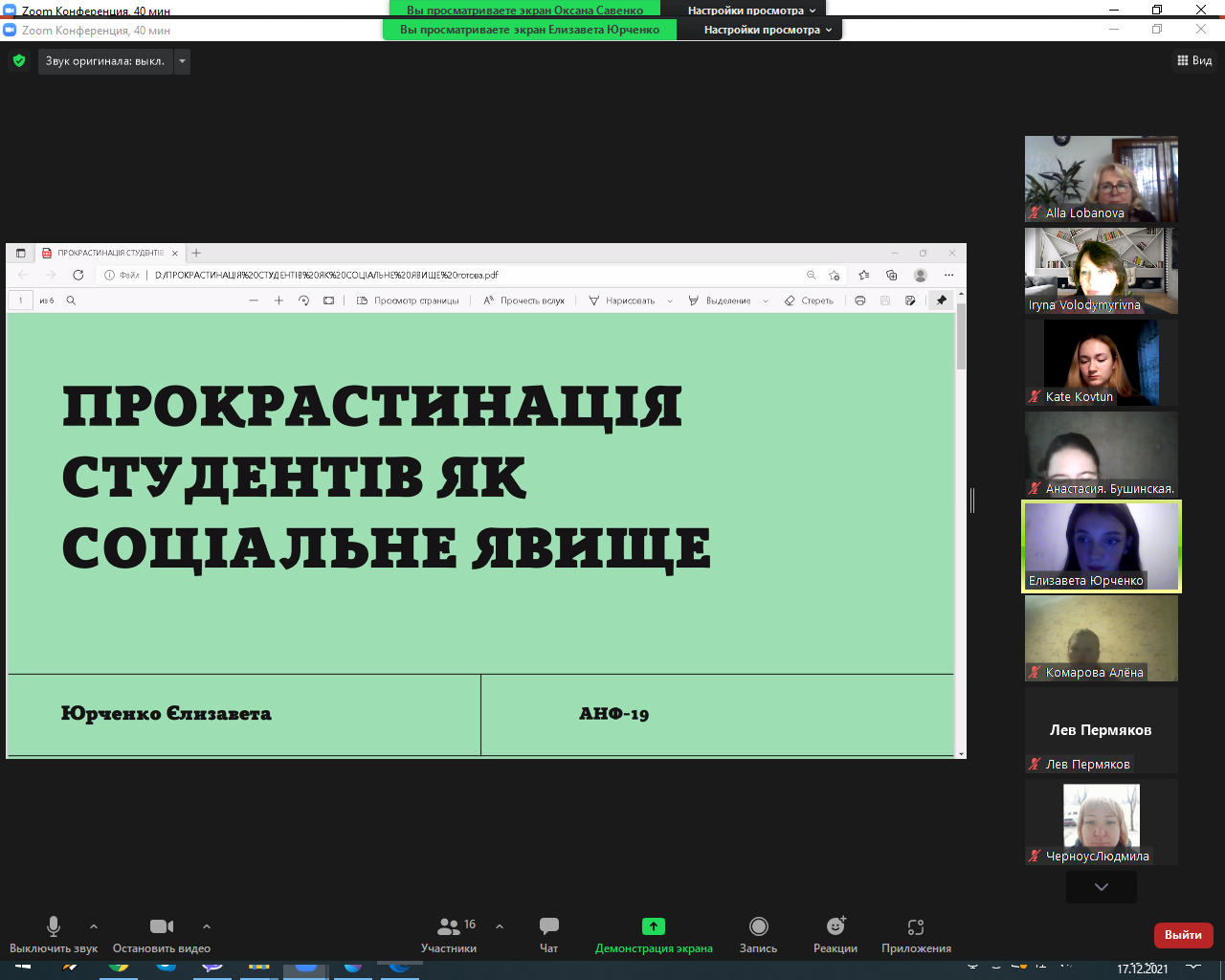Viewport: 1225px width, 980px height.
Task: Click the green encryption shield icon
Action: pyautogui.click(x=19, y=61)
